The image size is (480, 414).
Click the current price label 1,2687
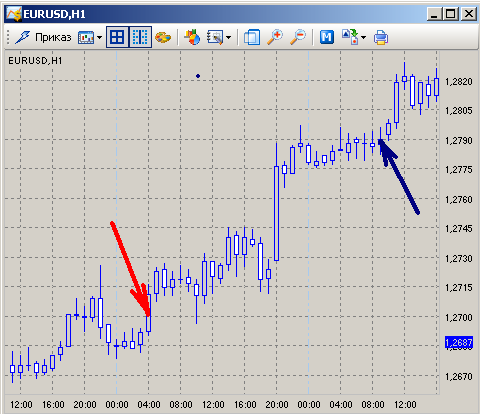point(459,342)
